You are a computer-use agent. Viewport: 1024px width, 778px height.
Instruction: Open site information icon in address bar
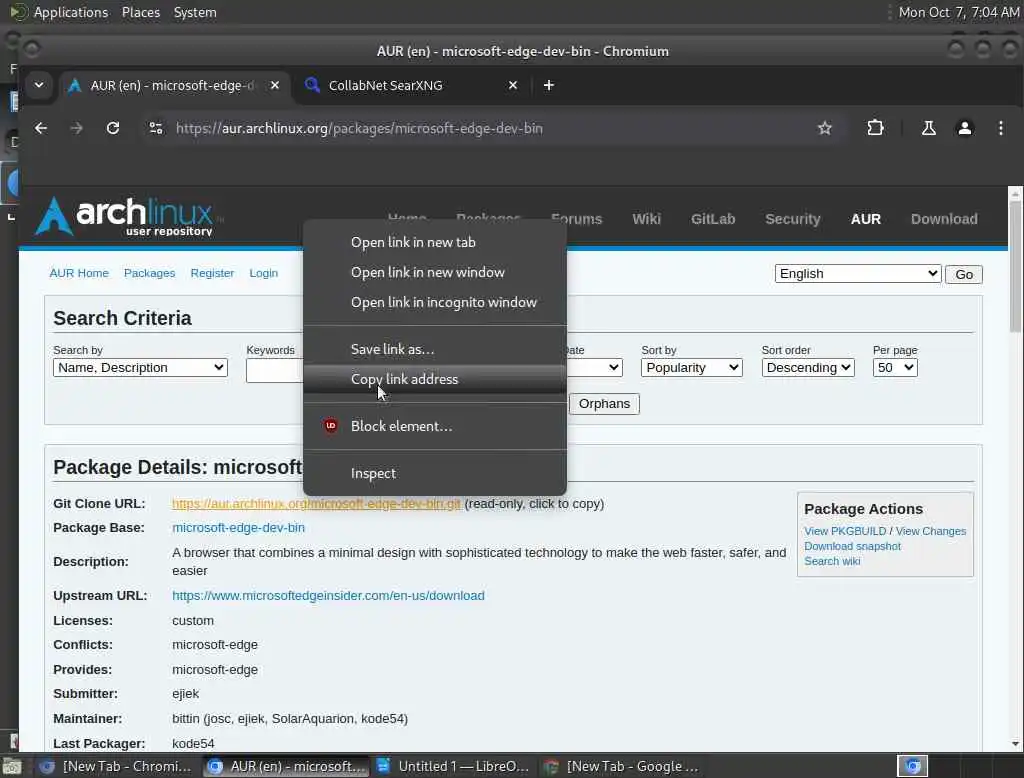pos(155,128)
